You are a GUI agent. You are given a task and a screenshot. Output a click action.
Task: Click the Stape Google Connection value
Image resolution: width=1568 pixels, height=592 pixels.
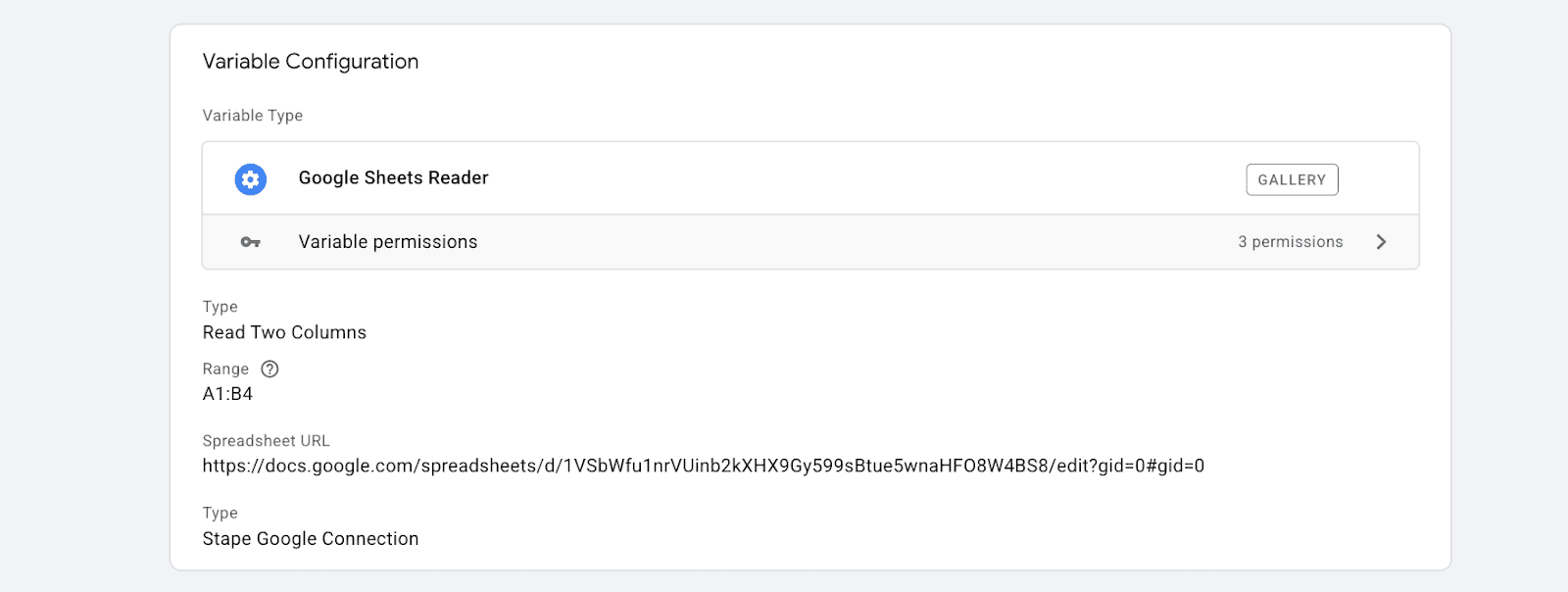coord(311,539)
